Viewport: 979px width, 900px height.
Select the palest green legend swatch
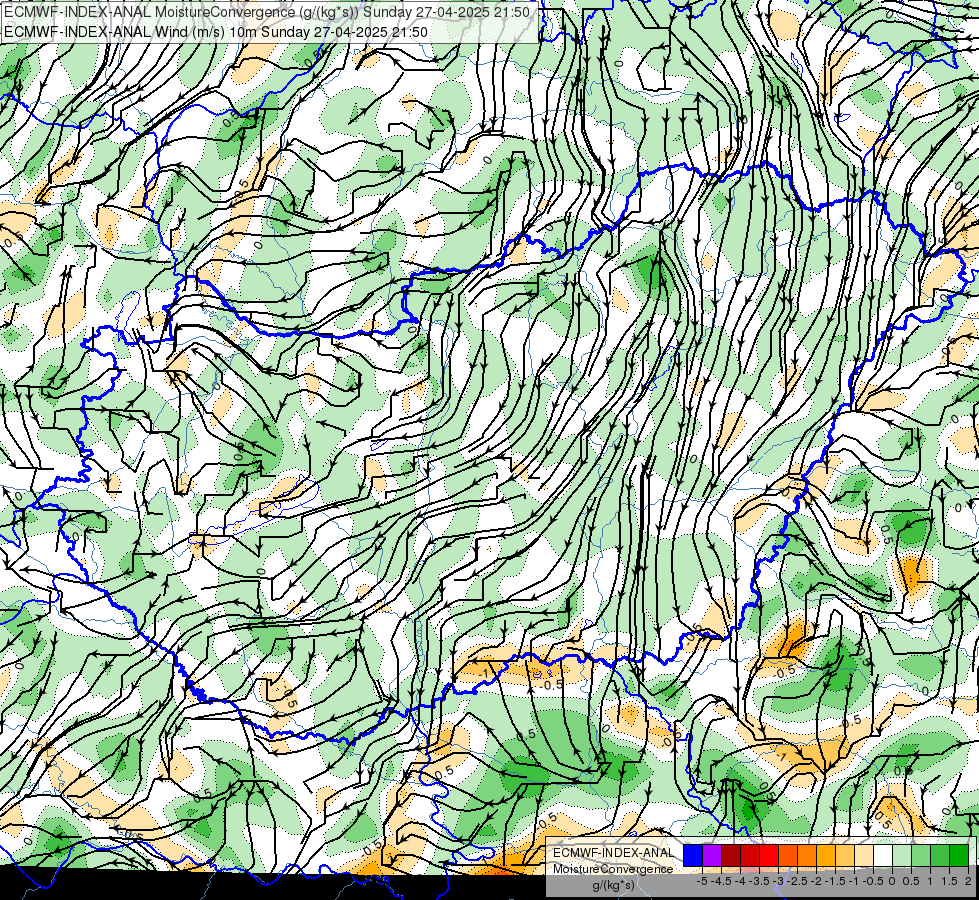pyautogui.click(x=902, y=856)
